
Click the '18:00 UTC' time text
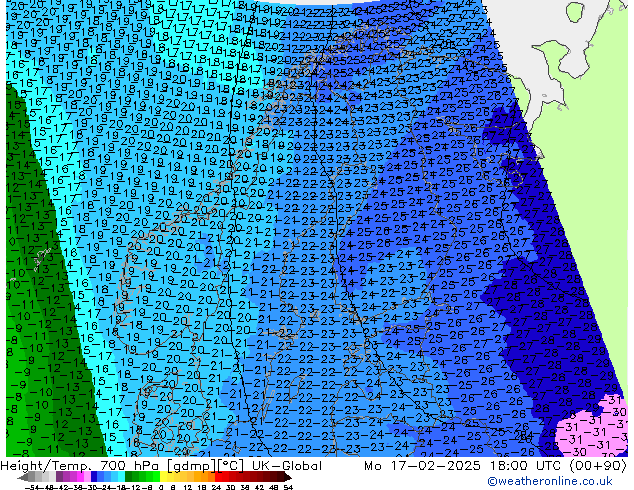click(528, 466)
